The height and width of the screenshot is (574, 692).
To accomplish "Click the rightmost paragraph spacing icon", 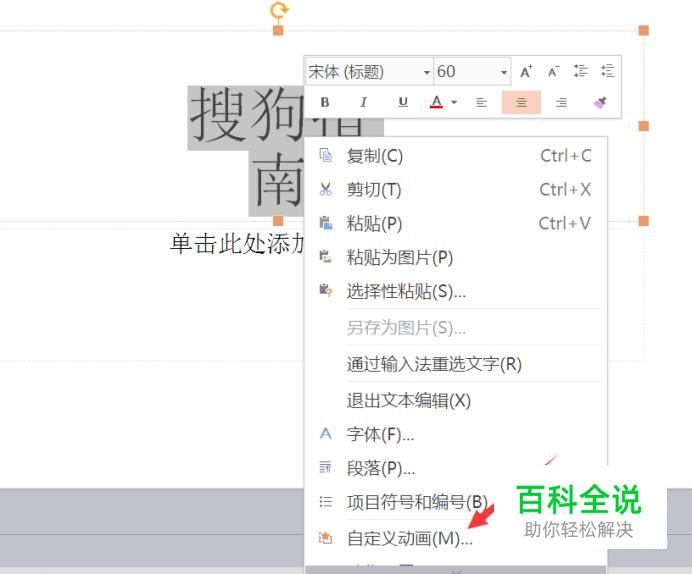I will pos(607,71).
